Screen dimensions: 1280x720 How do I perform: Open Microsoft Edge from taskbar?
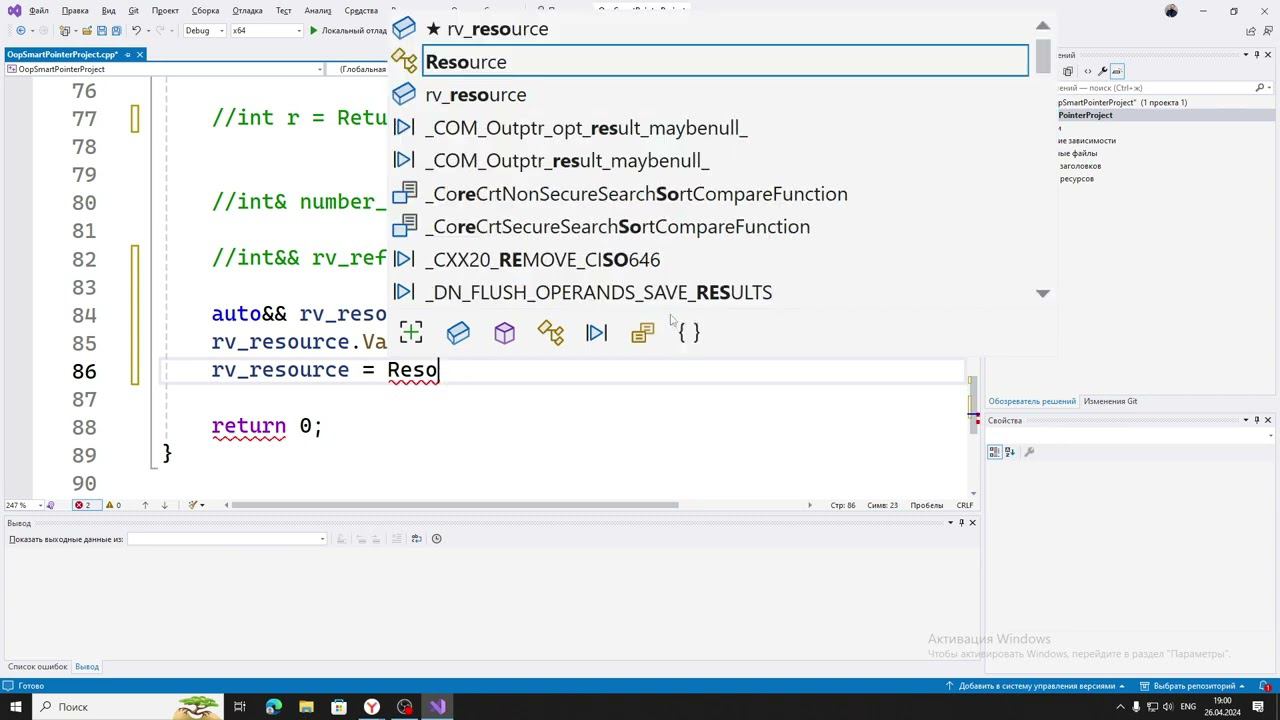click(x=273, y=707)
